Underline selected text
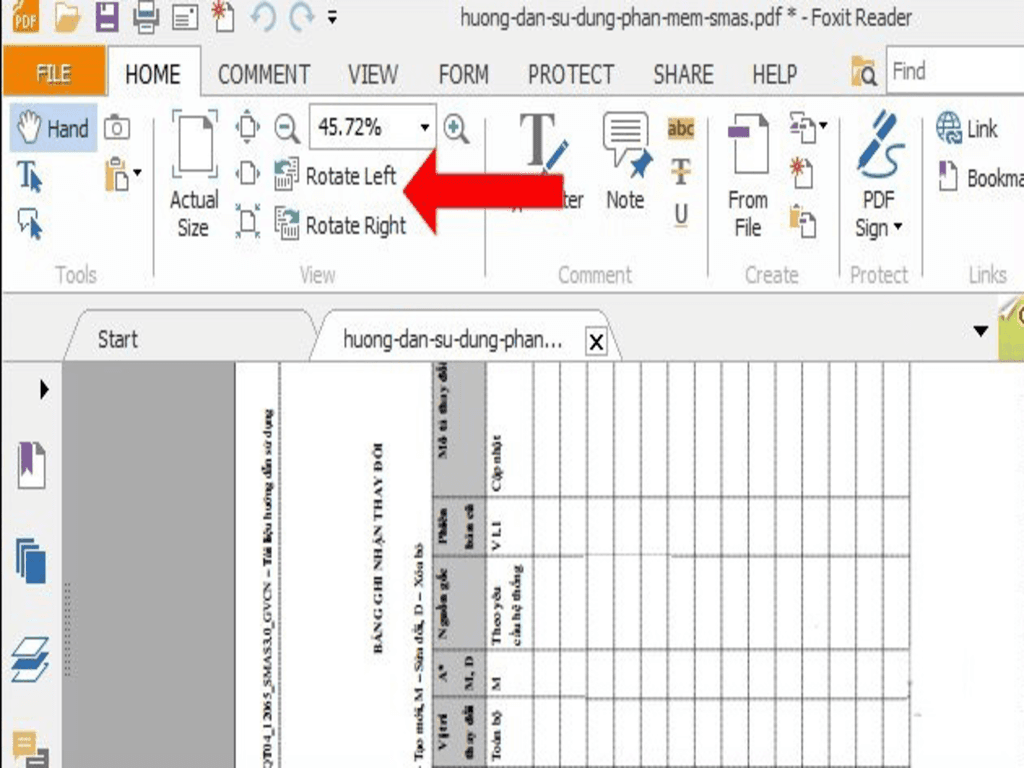 [680, 213]
